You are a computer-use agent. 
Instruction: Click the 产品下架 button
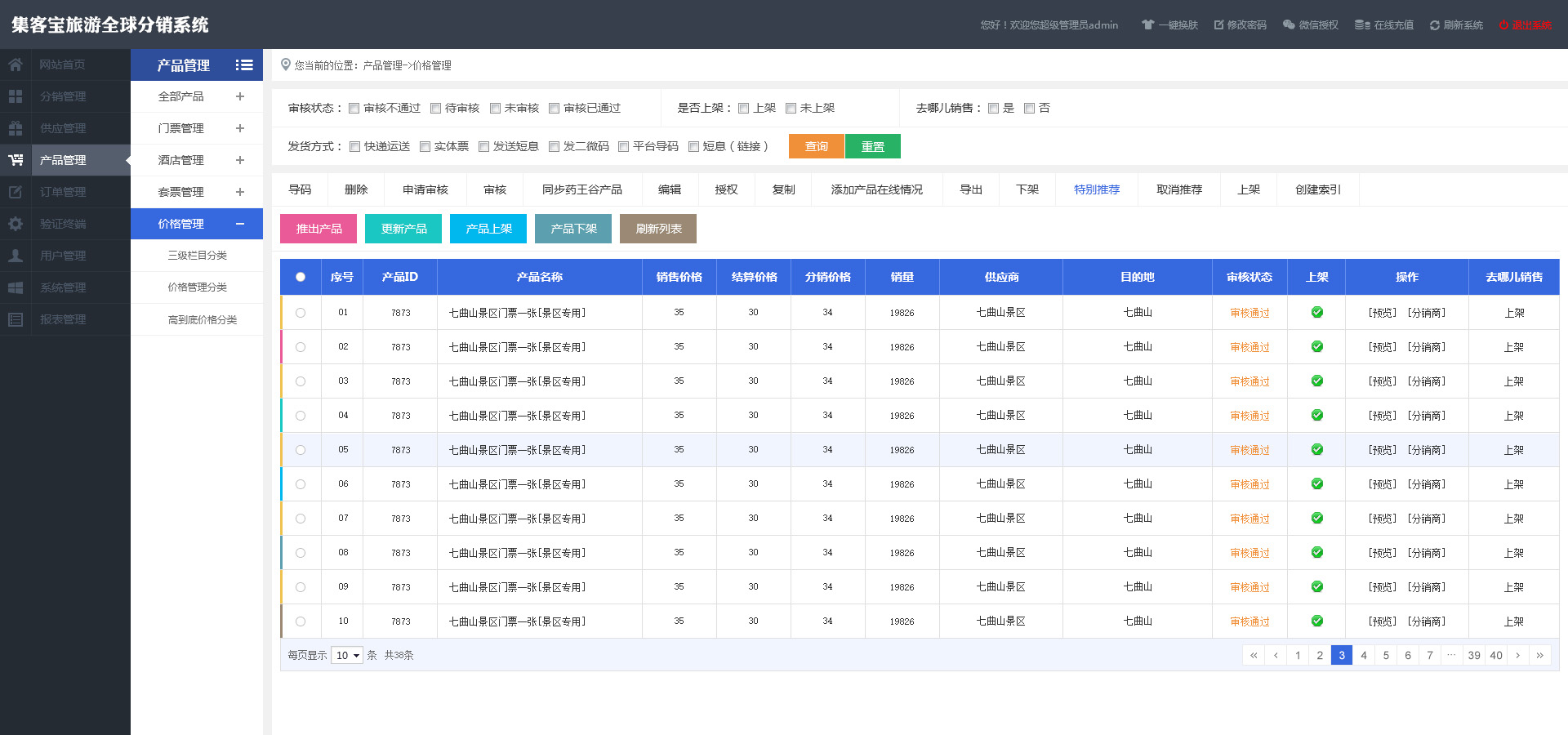click(573, 229)
